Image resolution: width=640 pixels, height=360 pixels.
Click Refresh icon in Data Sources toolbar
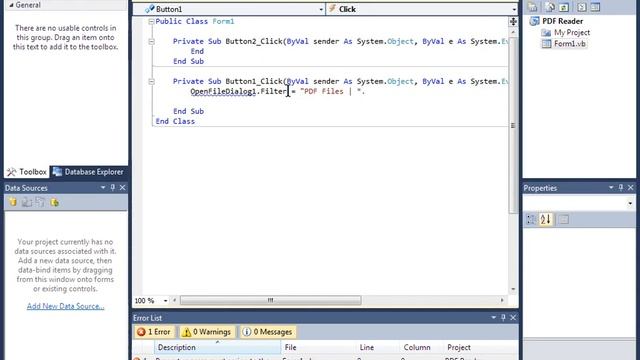(54, 202)
